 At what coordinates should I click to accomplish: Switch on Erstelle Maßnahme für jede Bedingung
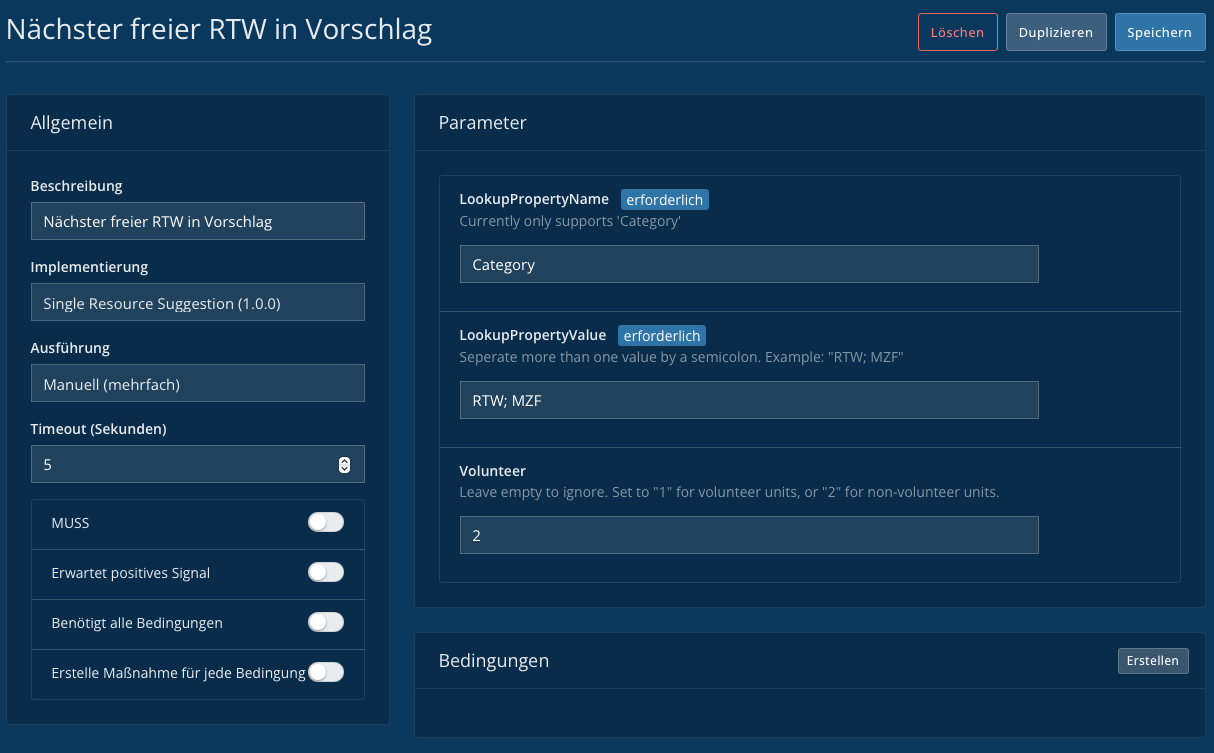point(326,672)
